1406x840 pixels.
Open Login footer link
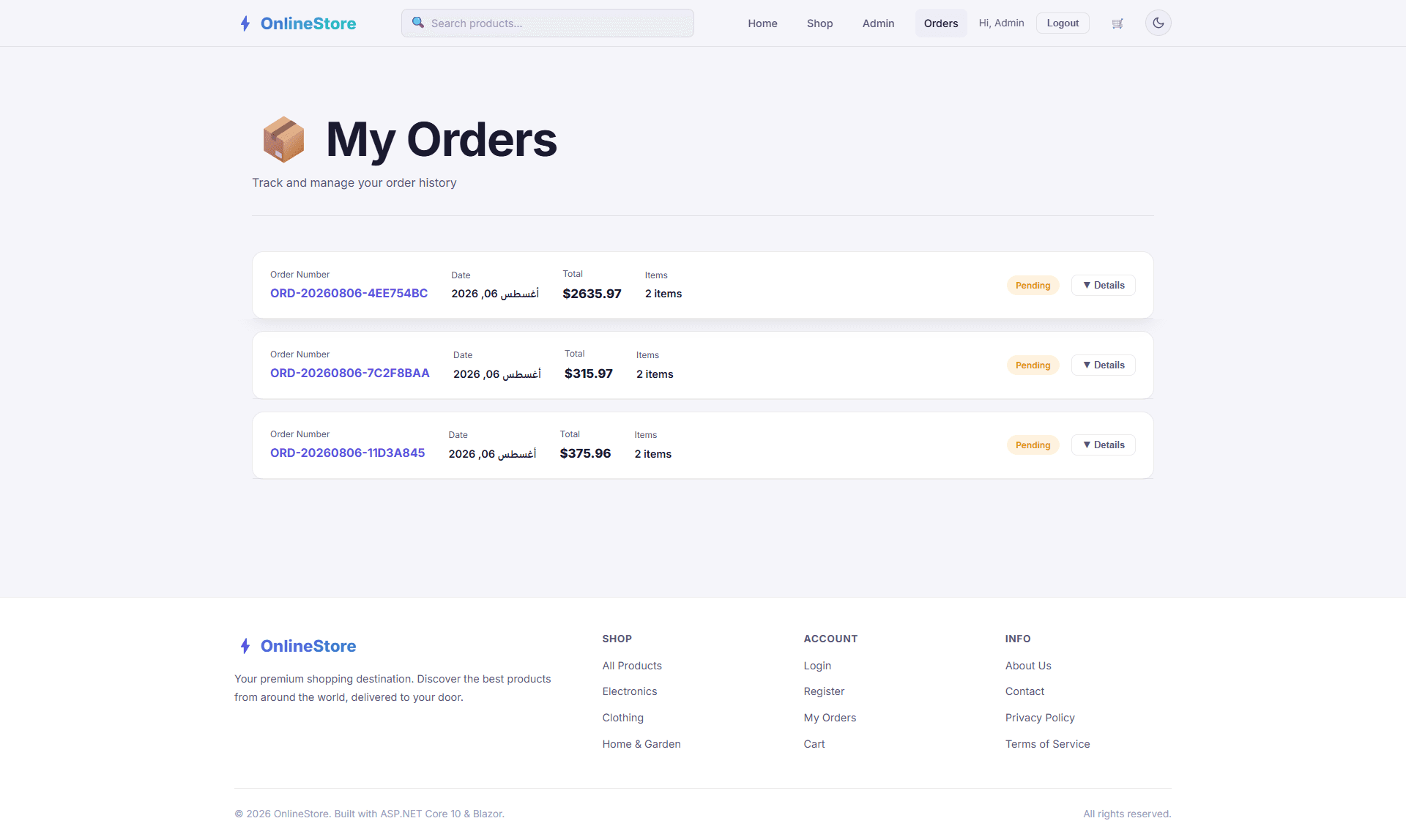pyautogui.click(x=817, y=666)
